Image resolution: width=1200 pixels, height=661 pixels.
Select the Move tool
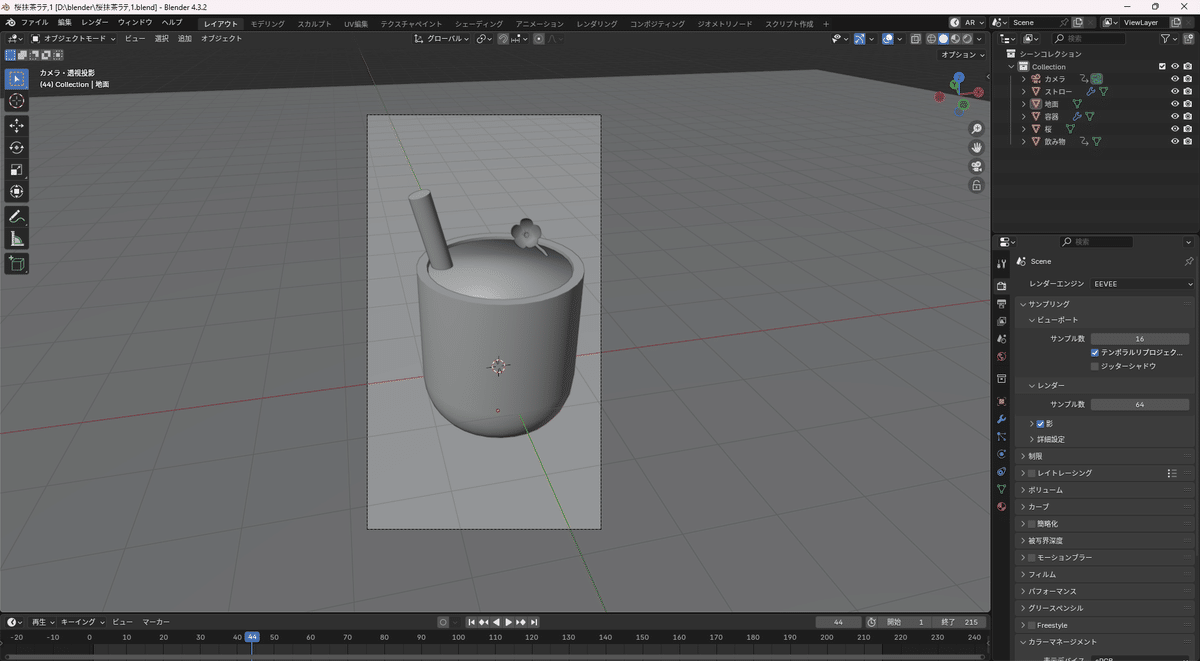click(x=17, y=125)
